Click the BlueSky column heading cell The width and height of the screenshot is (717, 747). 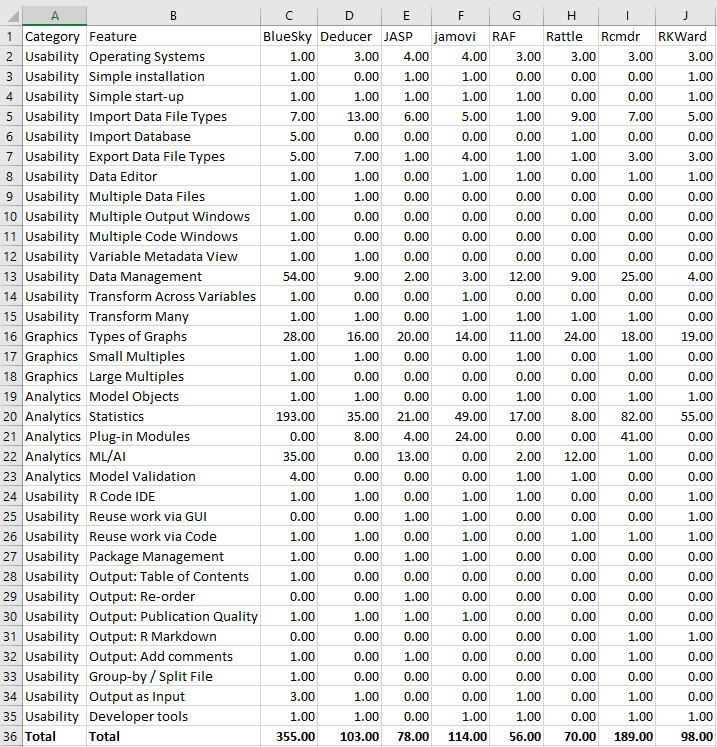[x=290, y=37]
